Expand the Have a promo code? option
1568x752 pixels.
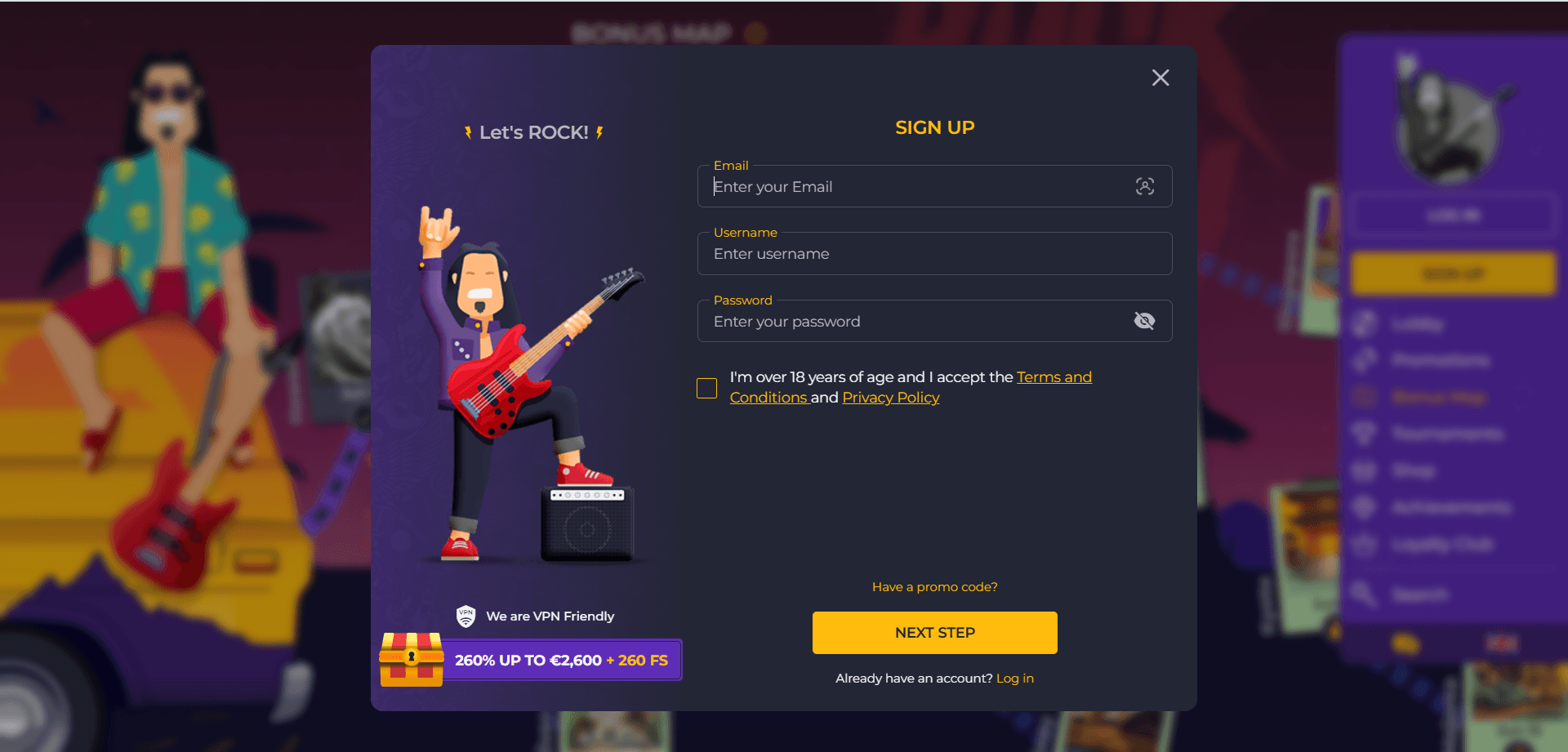tap(934, 587)
